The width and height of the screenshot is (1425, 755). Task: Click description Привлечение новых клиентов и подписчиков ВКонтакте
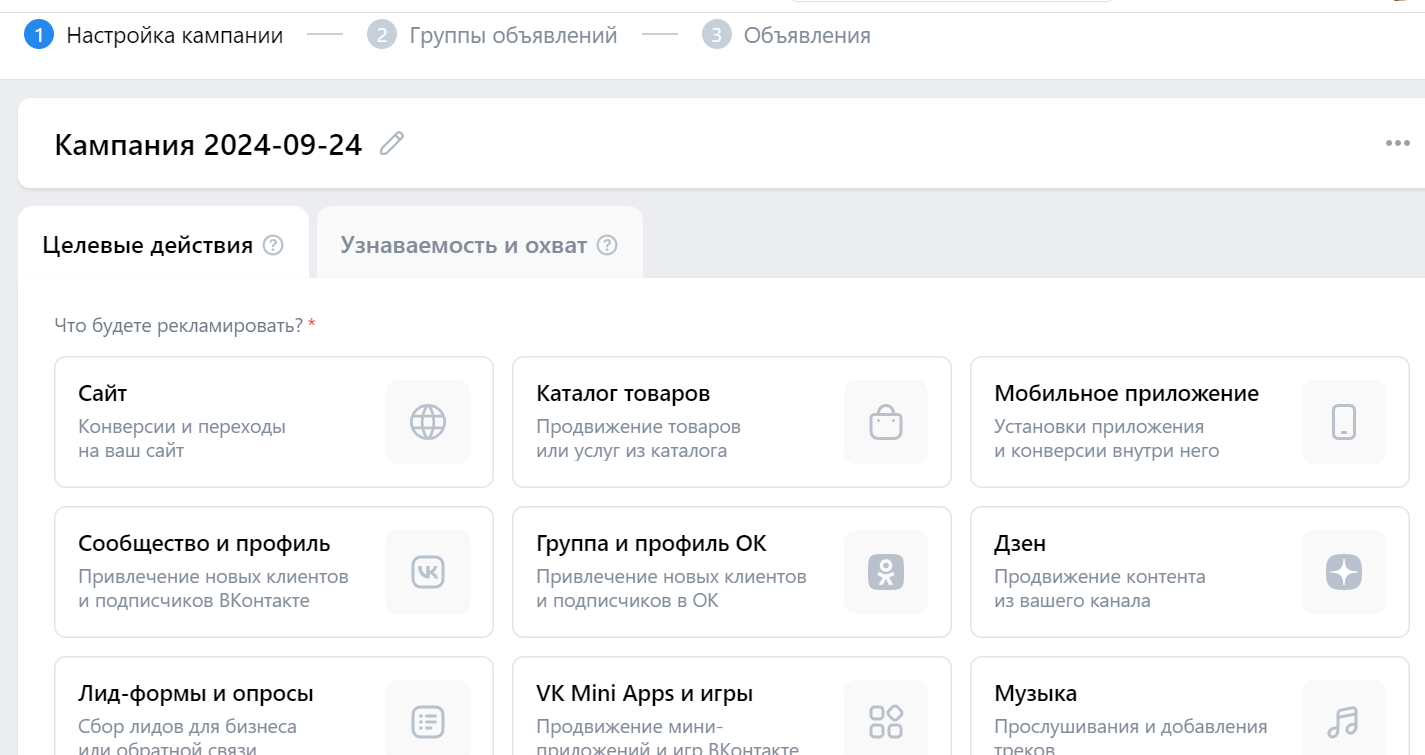(x=213, y=589)
